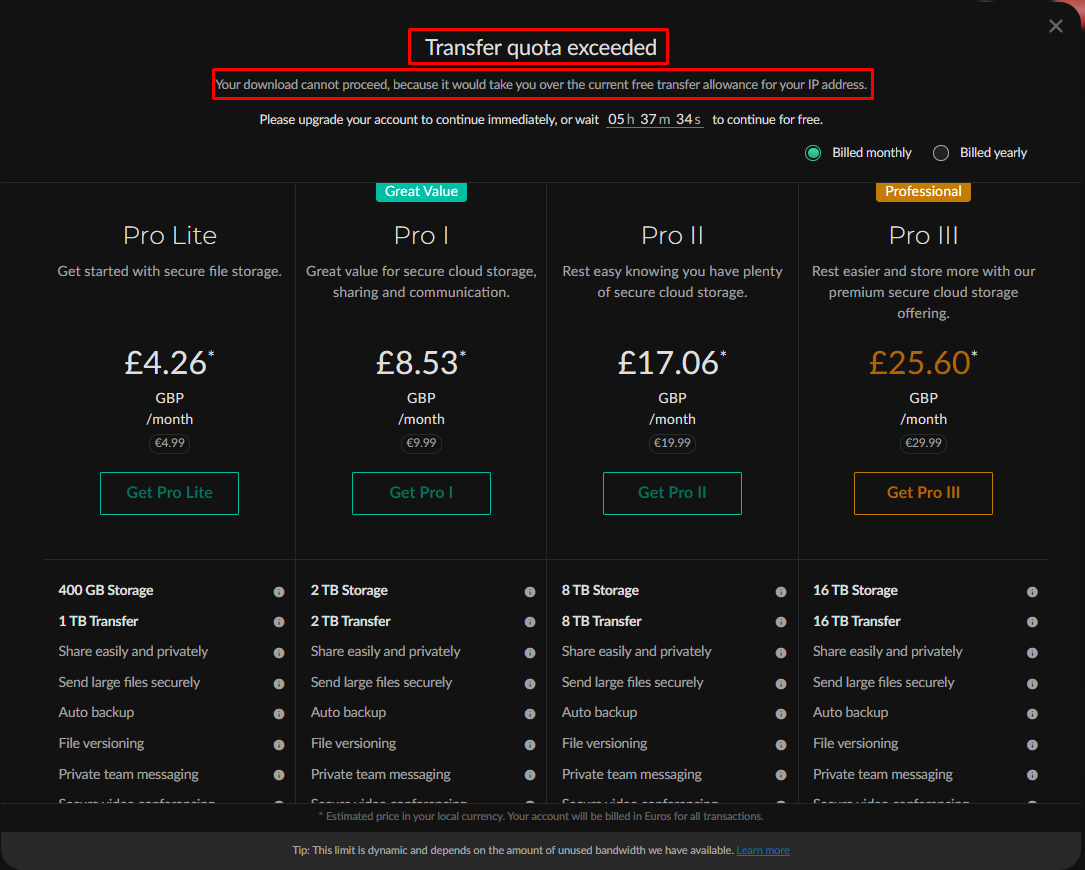
Task: Open info for Pro Lite Auto backup
Action: [x=279, y=714]
